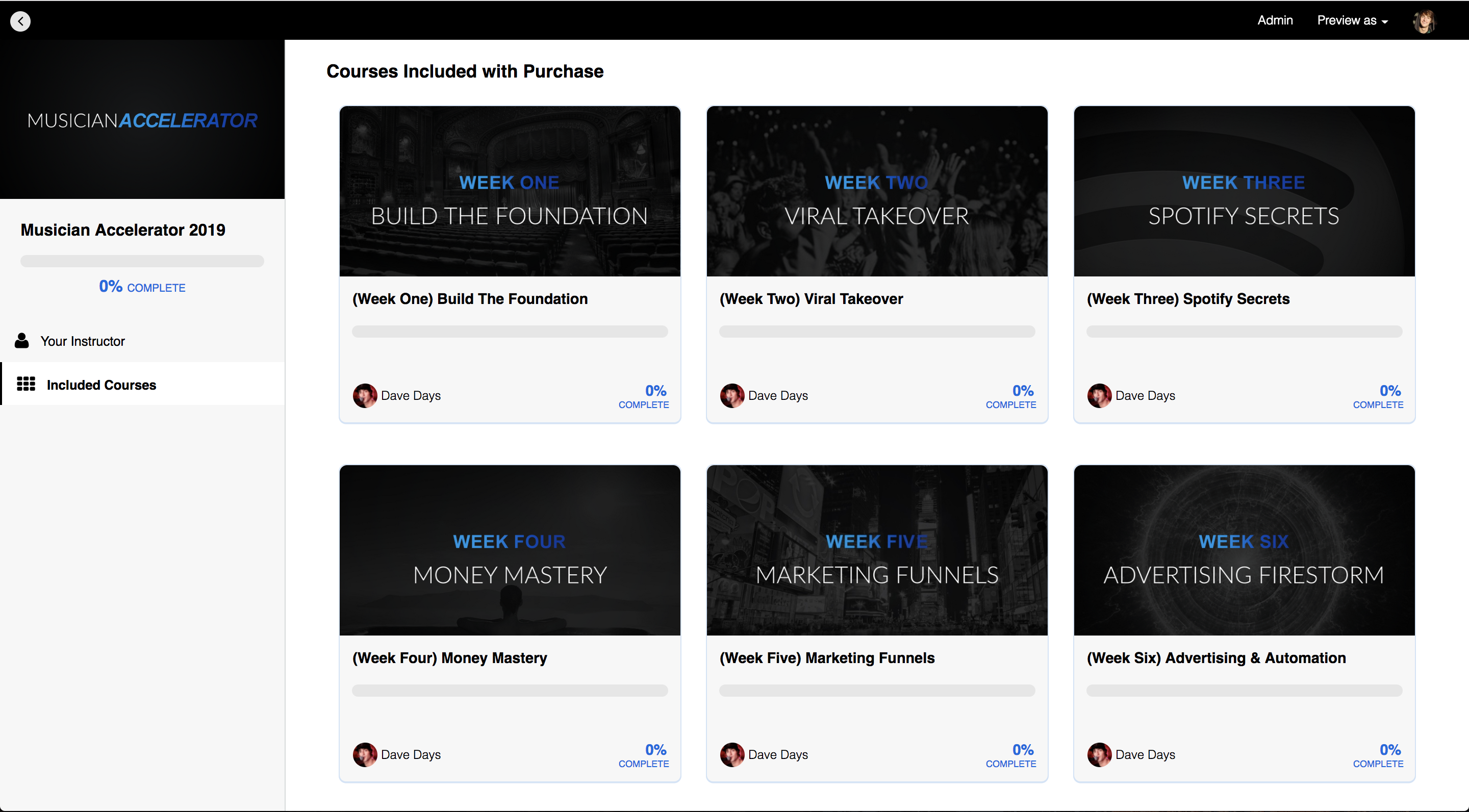Click Dave Days avatar on Week Three card

(1100, 395)
